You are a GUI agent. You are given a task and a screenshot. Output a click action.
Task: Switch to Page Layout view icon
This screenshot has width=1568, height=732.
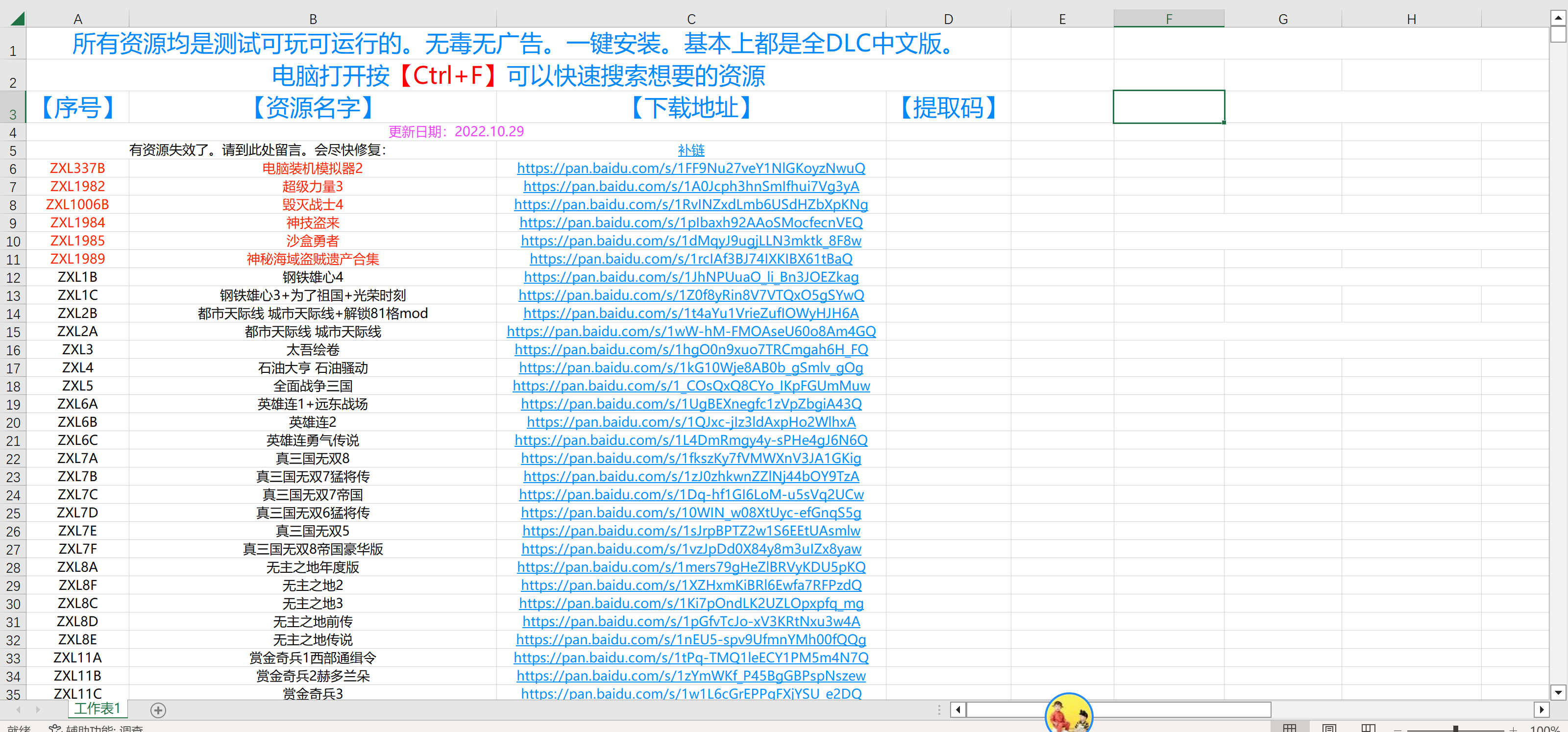(1329, 728)
